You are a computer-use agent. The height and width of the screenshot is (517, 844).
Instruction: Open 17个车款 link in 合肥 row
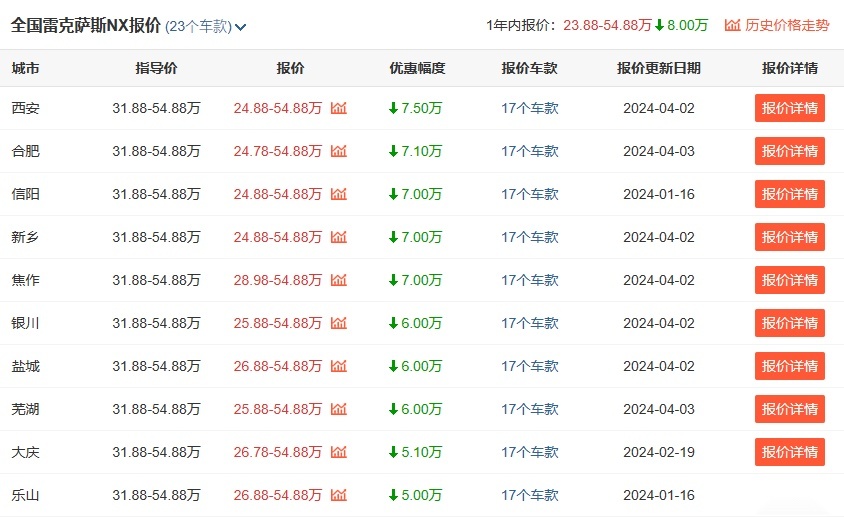tap(530, 151)
